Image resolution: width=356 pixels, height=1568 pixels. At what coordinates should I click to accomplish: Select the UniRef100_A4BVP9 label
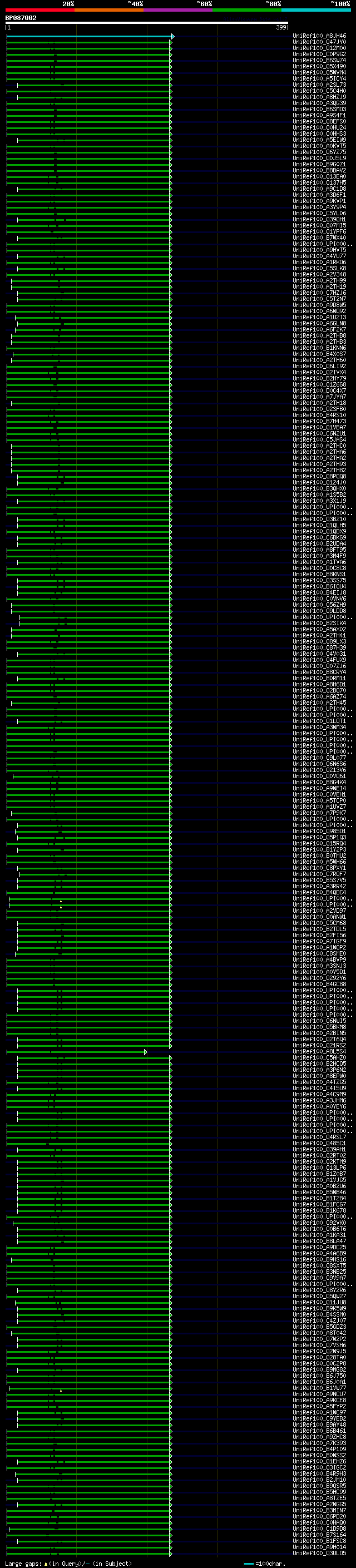tap(319, 960)
